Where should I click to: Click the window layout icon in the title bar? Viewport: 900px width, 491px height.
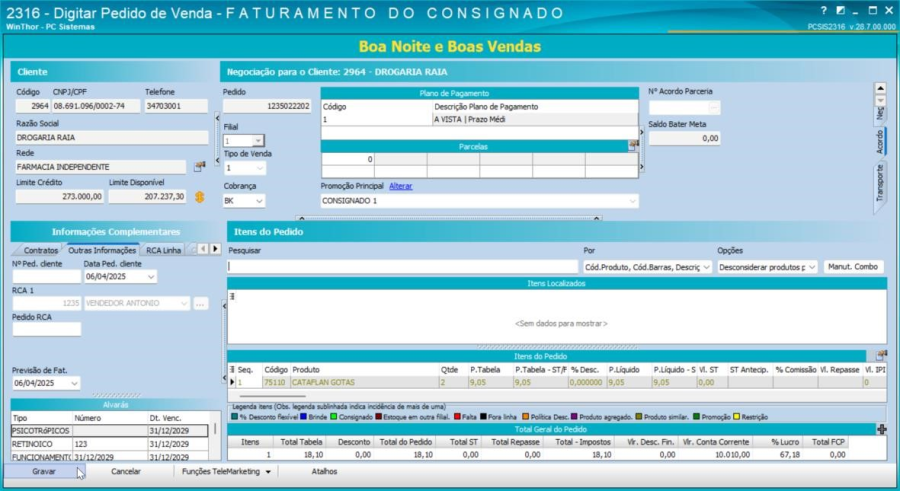coord(840,10)
